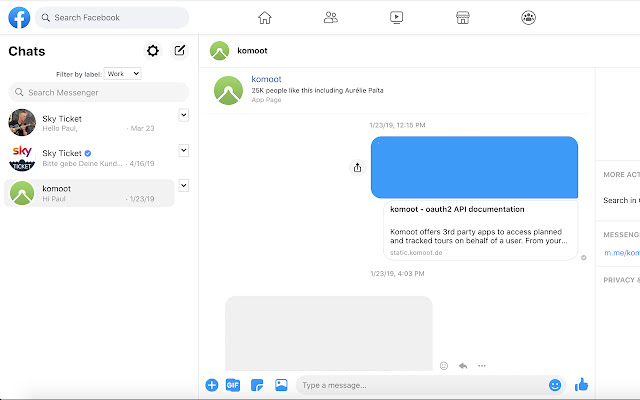The image size is (640, 400).
Task: Click the komoot name in chat header
Action: pyautogui.click(x=252, y=51)
